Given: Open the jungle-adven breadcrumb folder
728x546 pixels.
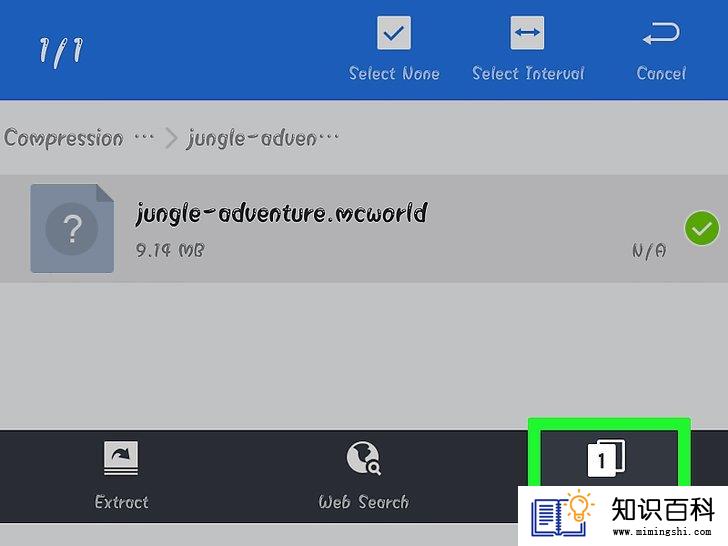Looking at the screenshot, I should (x=263, y=138).
